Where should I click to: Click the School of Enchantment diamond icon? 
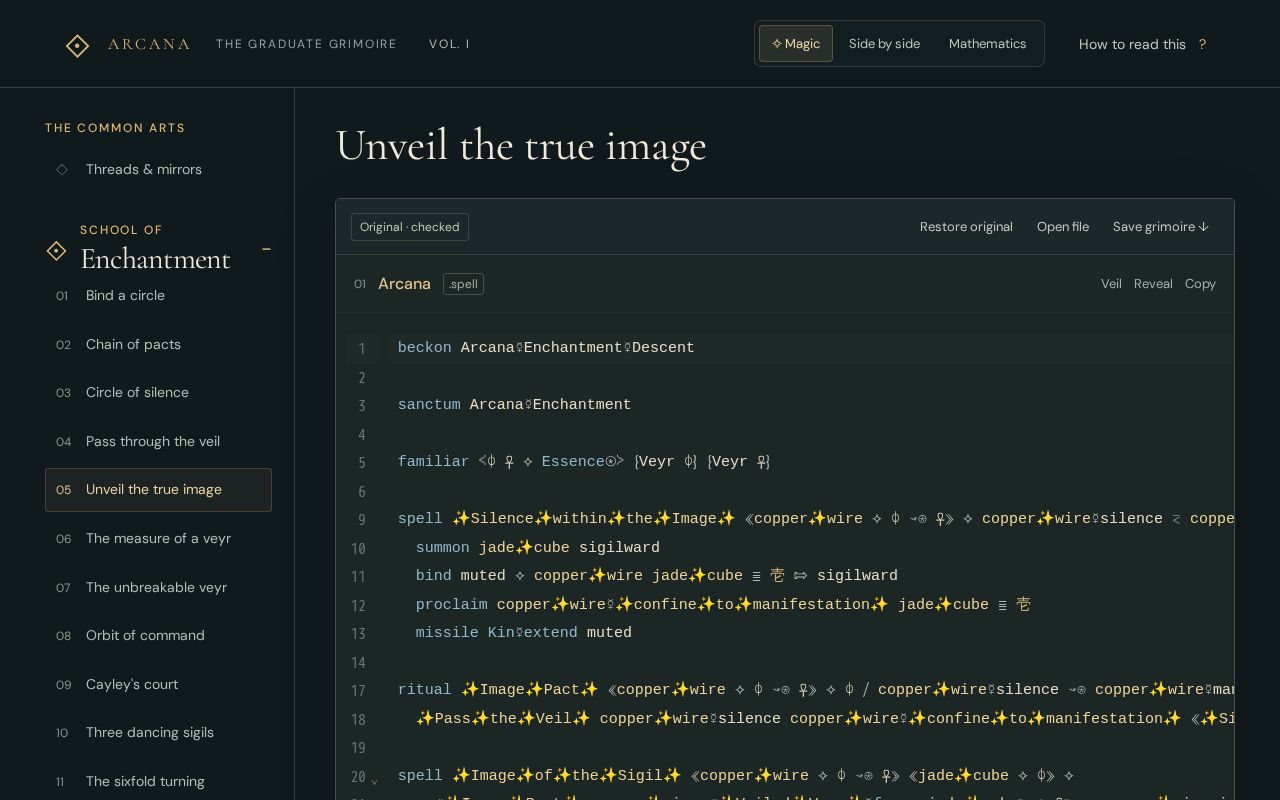pyautogui.click(x=57, y=251)
